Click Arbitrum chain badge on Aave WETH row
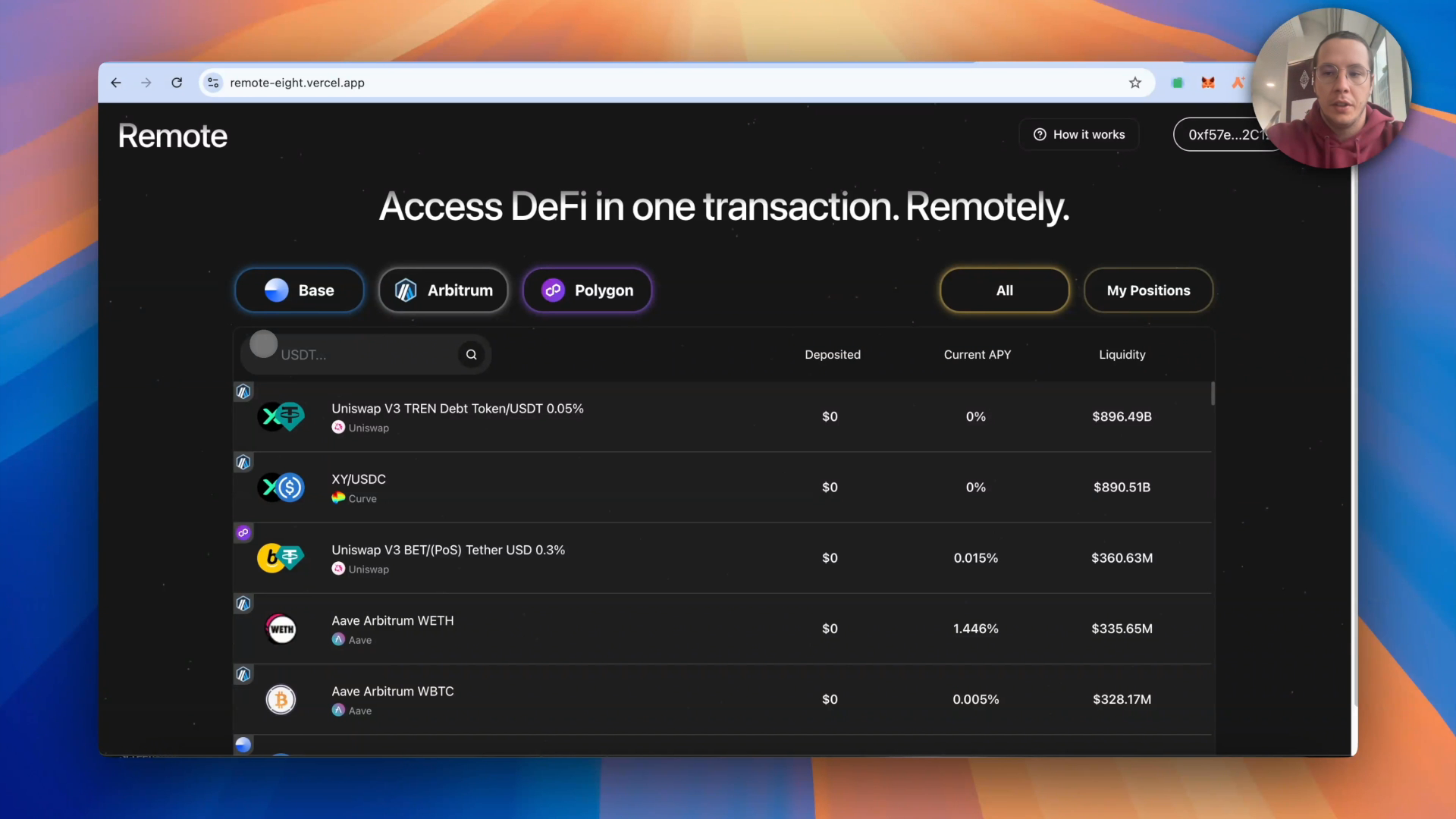The image size is (1456, 819). pos(243,604)
